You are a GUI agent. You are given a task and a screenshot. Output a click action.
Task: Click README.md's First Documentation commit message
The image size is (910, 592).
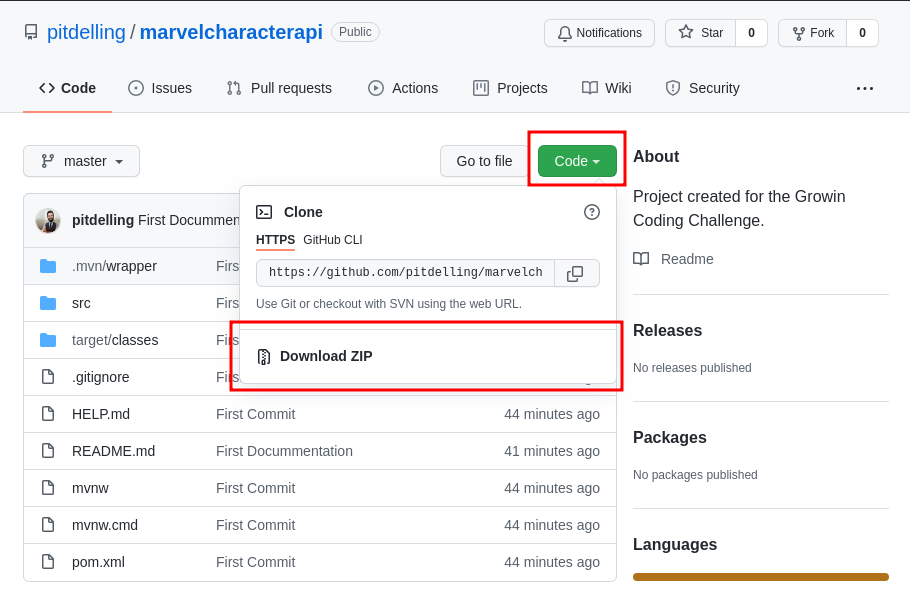pyautogui.click(x=284, y=451)
